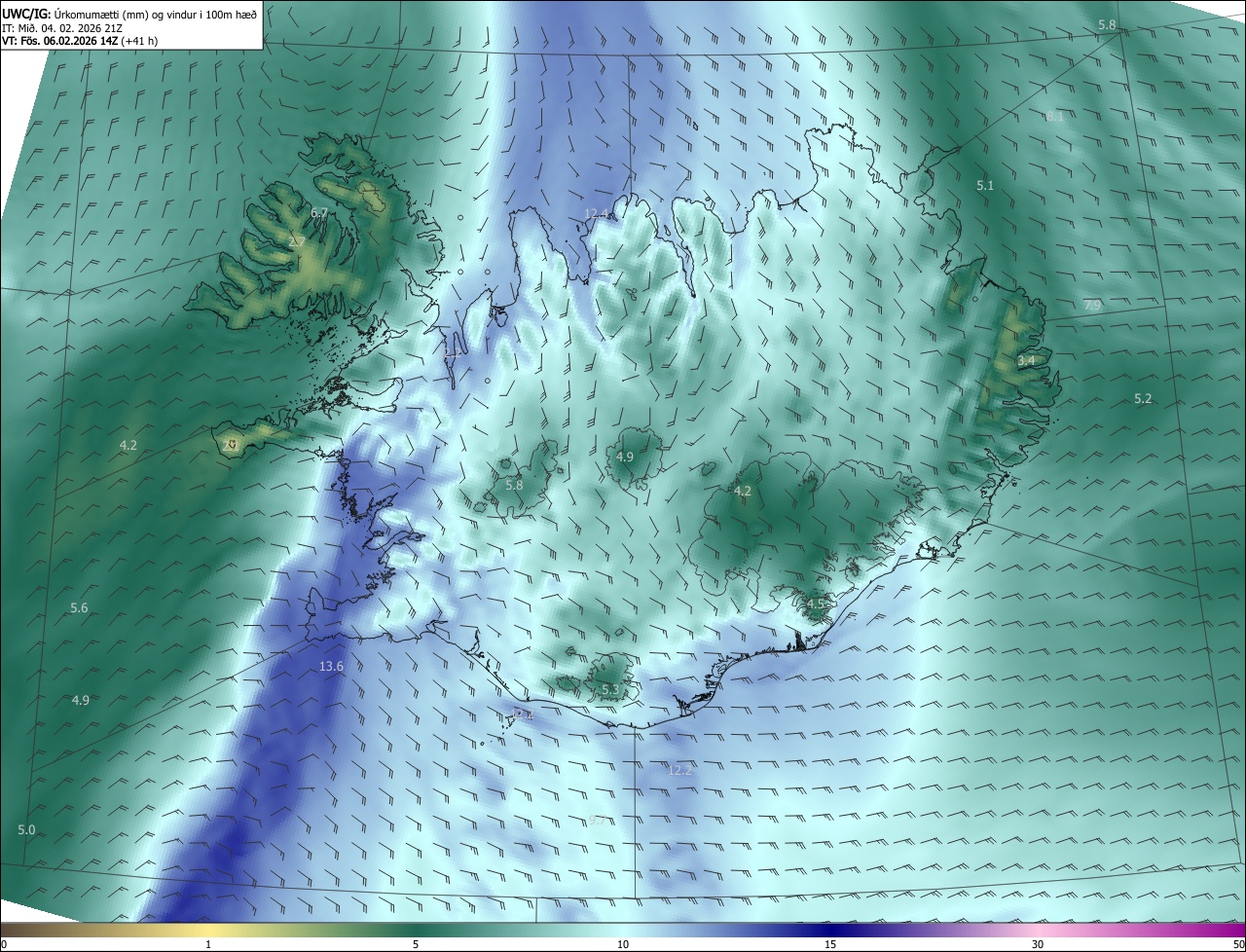Click the '1' tick label on the colour scale

coord(208,945)
